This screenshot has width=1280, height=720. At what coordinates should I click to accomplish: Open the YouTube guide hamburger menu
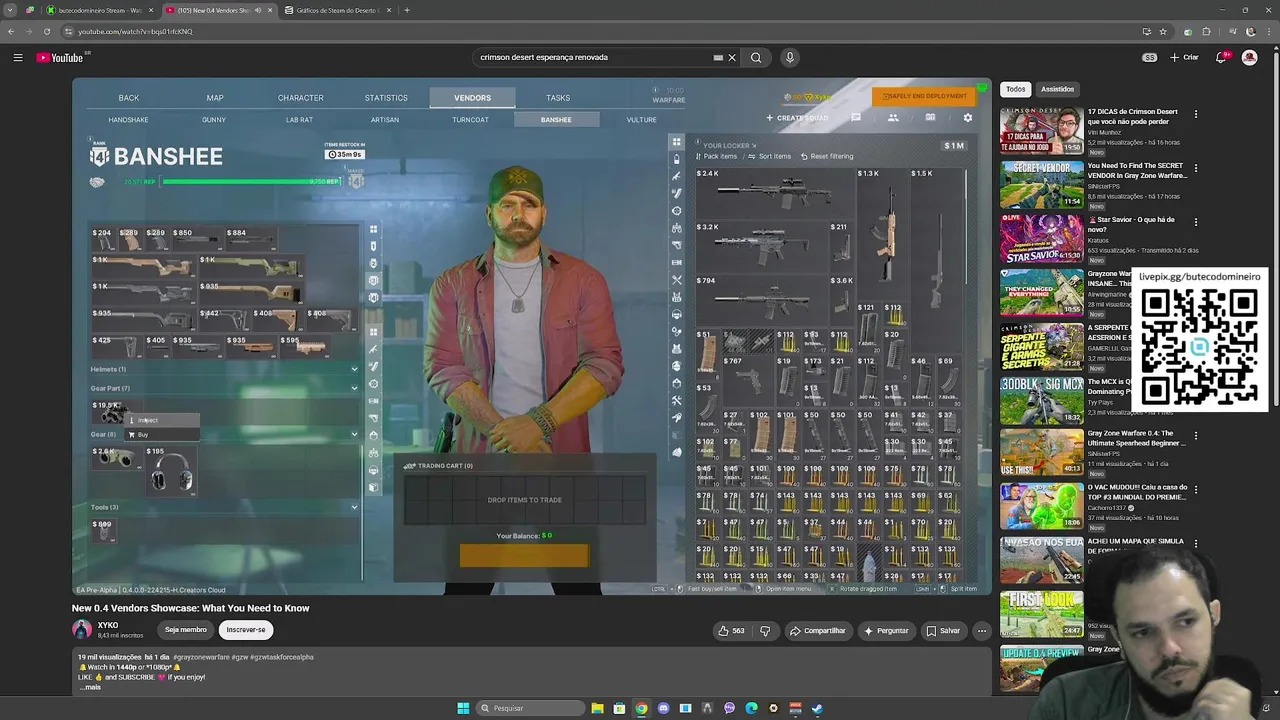pyautogui.click(x=18, y=57)
